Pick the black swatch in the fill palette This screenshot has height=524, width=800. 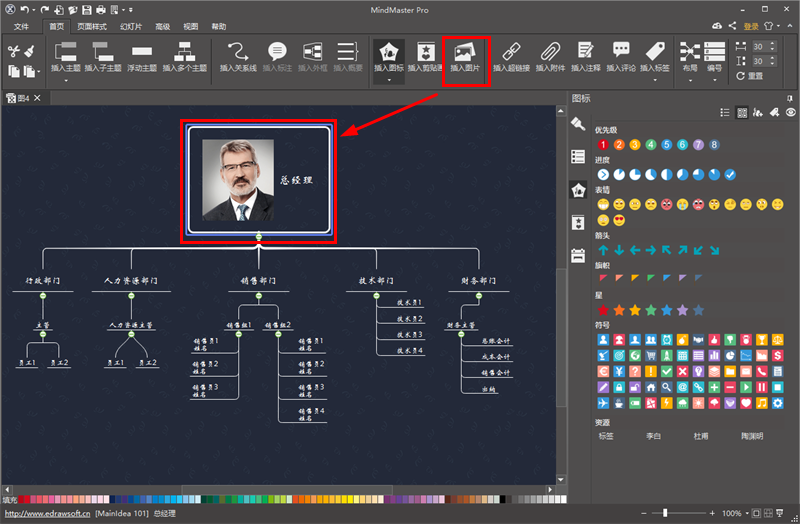[x=503, y=499]
